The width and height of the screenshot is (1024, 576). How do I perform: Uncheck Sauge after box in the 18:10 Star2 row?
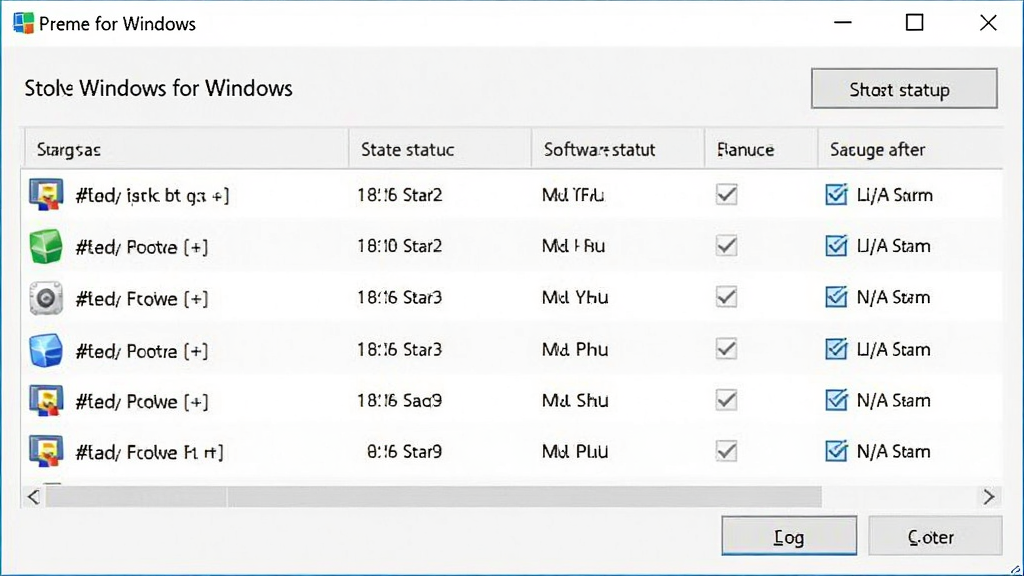click(x=836, y=246)
